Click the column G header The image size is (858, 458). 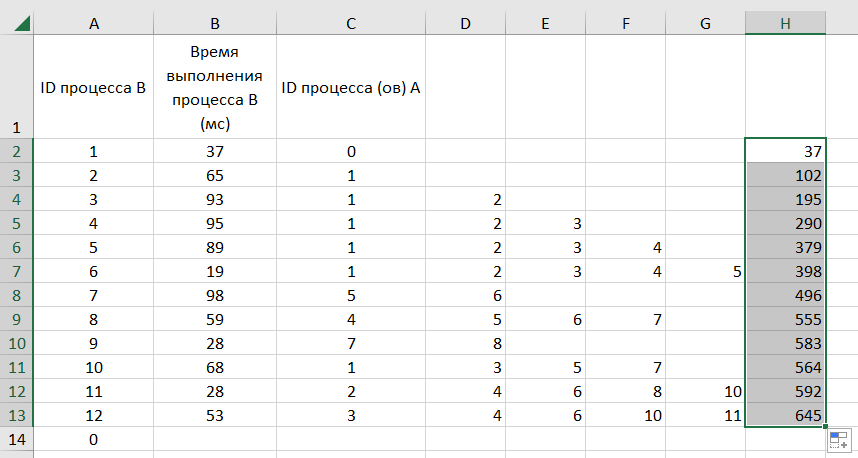click(705, 24)
